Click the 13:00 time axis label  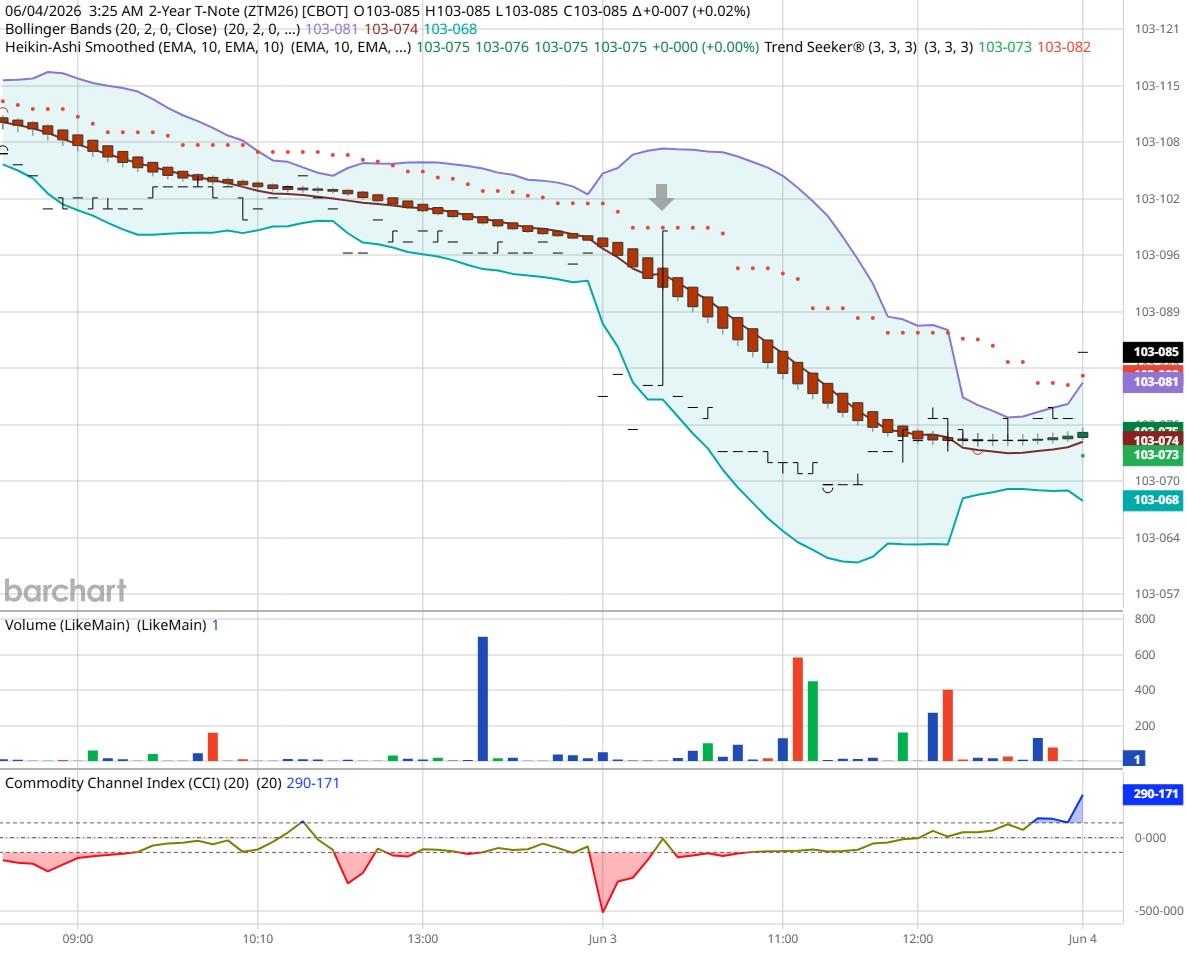coord(423,939)
